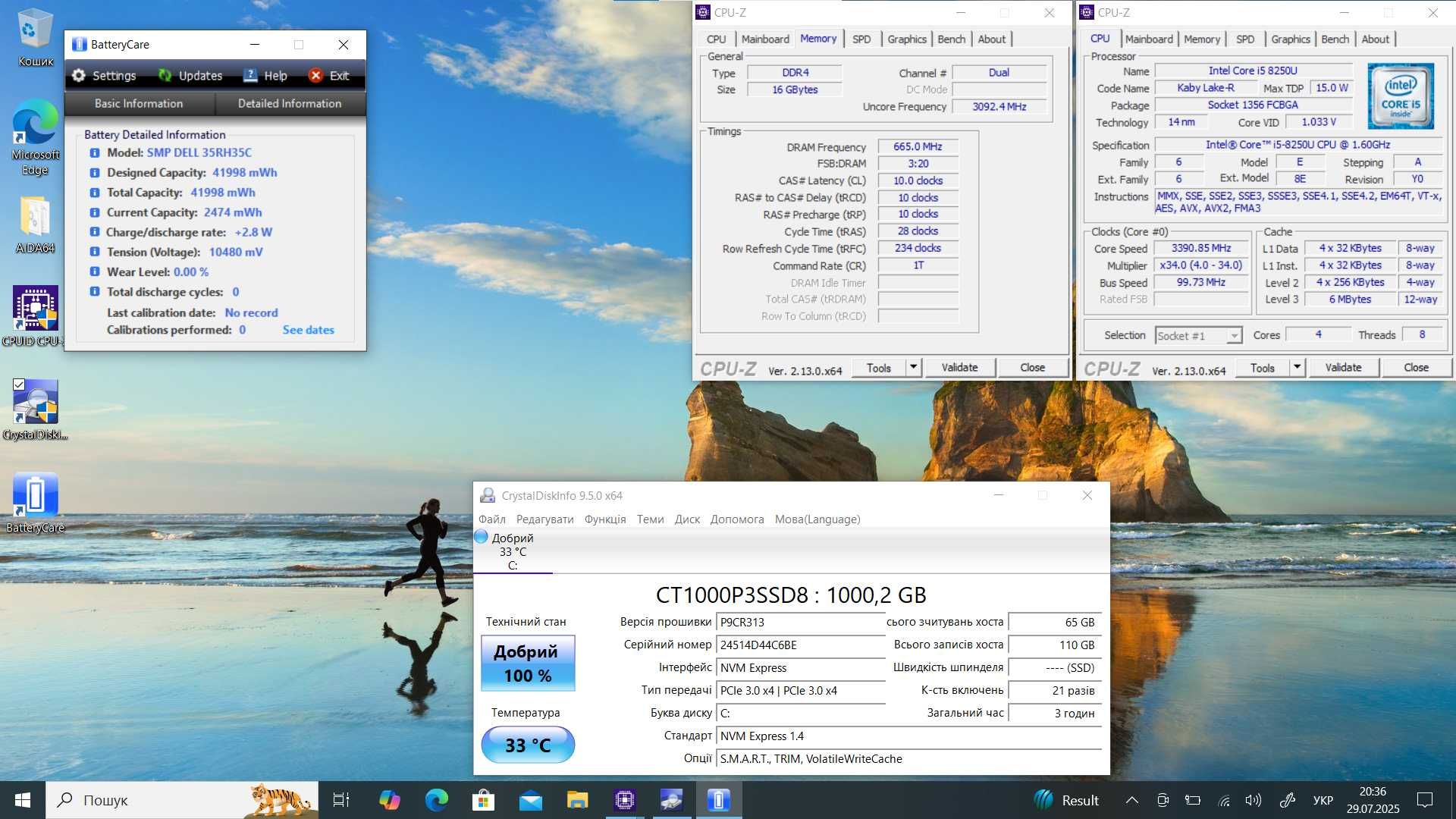
Task: Open Microsoft Edge desktop shortcut
Action: [x=35, y=138]
